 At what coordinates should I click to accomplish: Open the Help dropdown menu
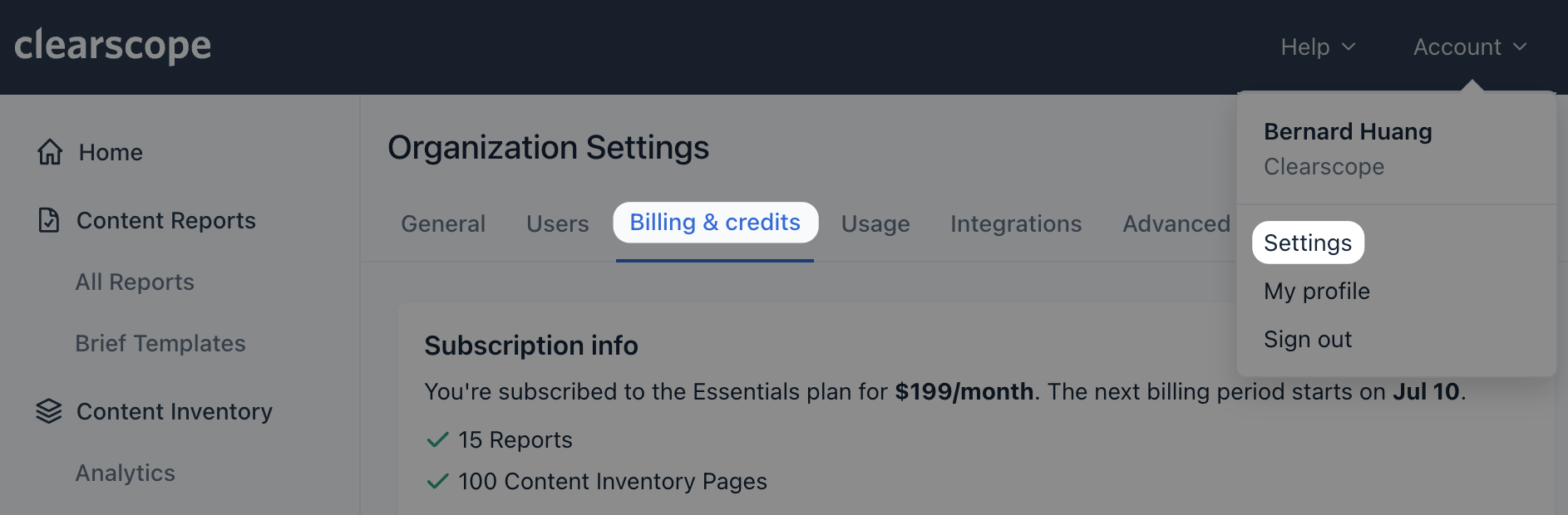point(1317,47)
